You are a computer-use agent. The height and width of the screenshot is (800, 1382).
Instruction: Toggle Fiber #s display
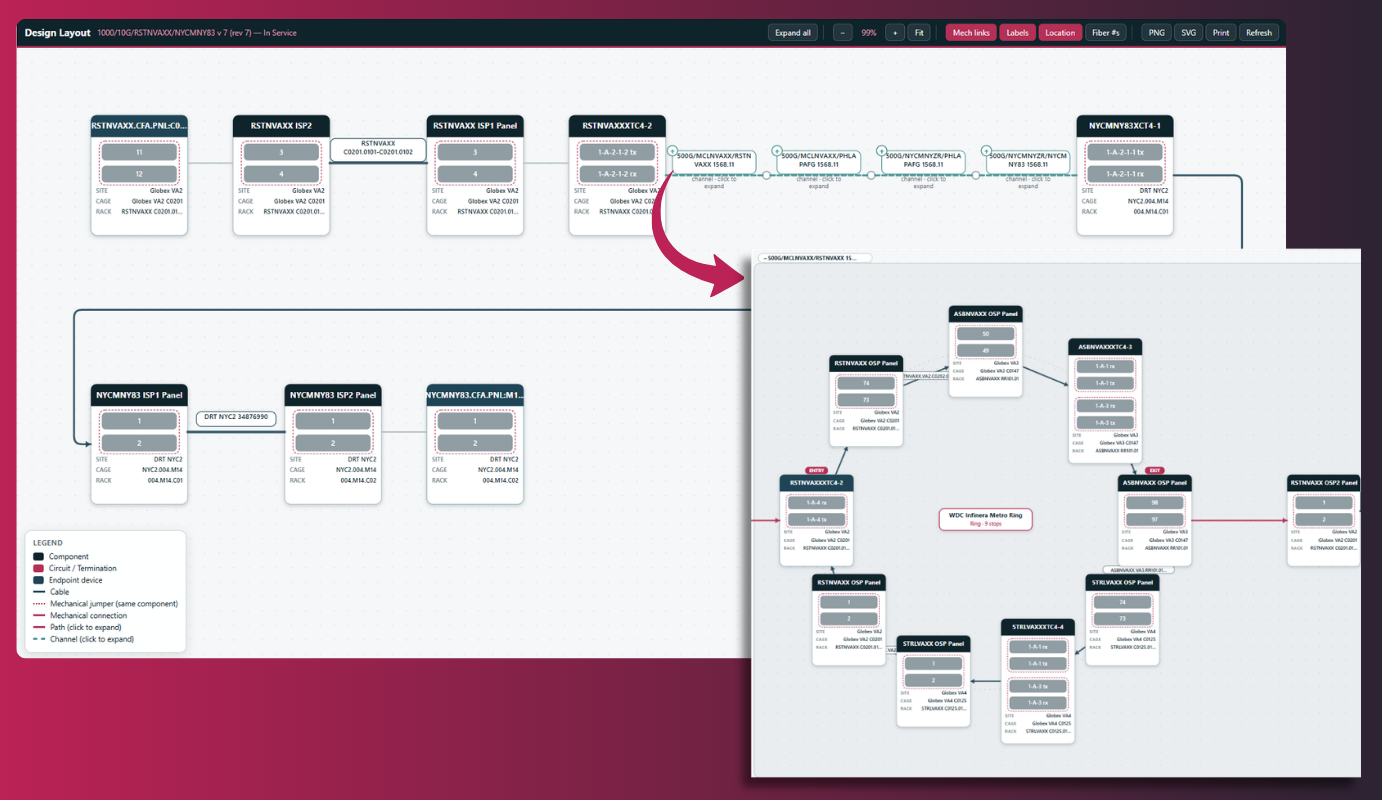[1105, 33]
